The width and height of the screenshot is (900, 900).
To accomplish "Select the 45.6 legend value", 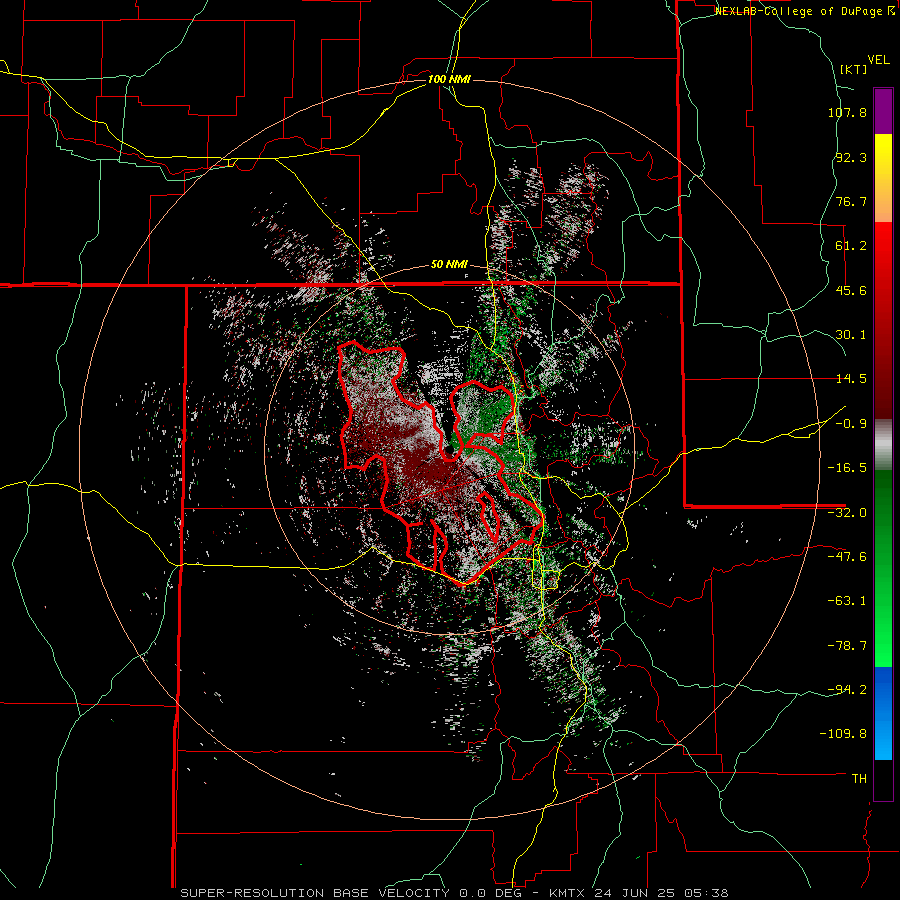I will [851, 290].
